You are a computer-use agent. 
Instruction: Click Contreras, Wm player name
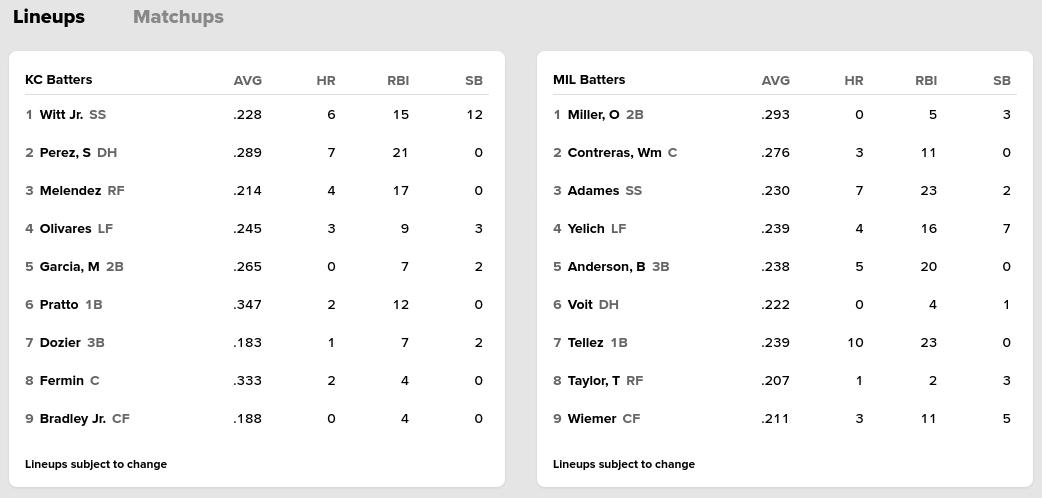click(x=614, y=153)
